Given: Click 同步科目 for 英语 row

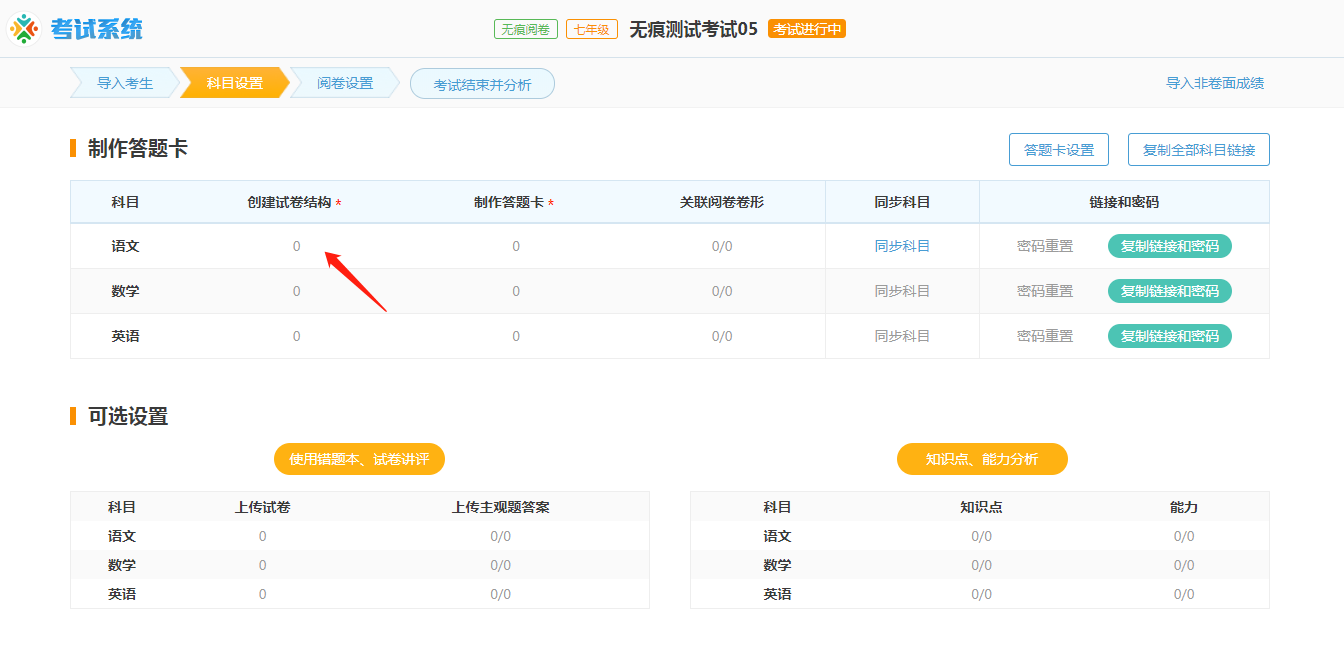Looking at the screenshot, I should click(x=902, y=336).
